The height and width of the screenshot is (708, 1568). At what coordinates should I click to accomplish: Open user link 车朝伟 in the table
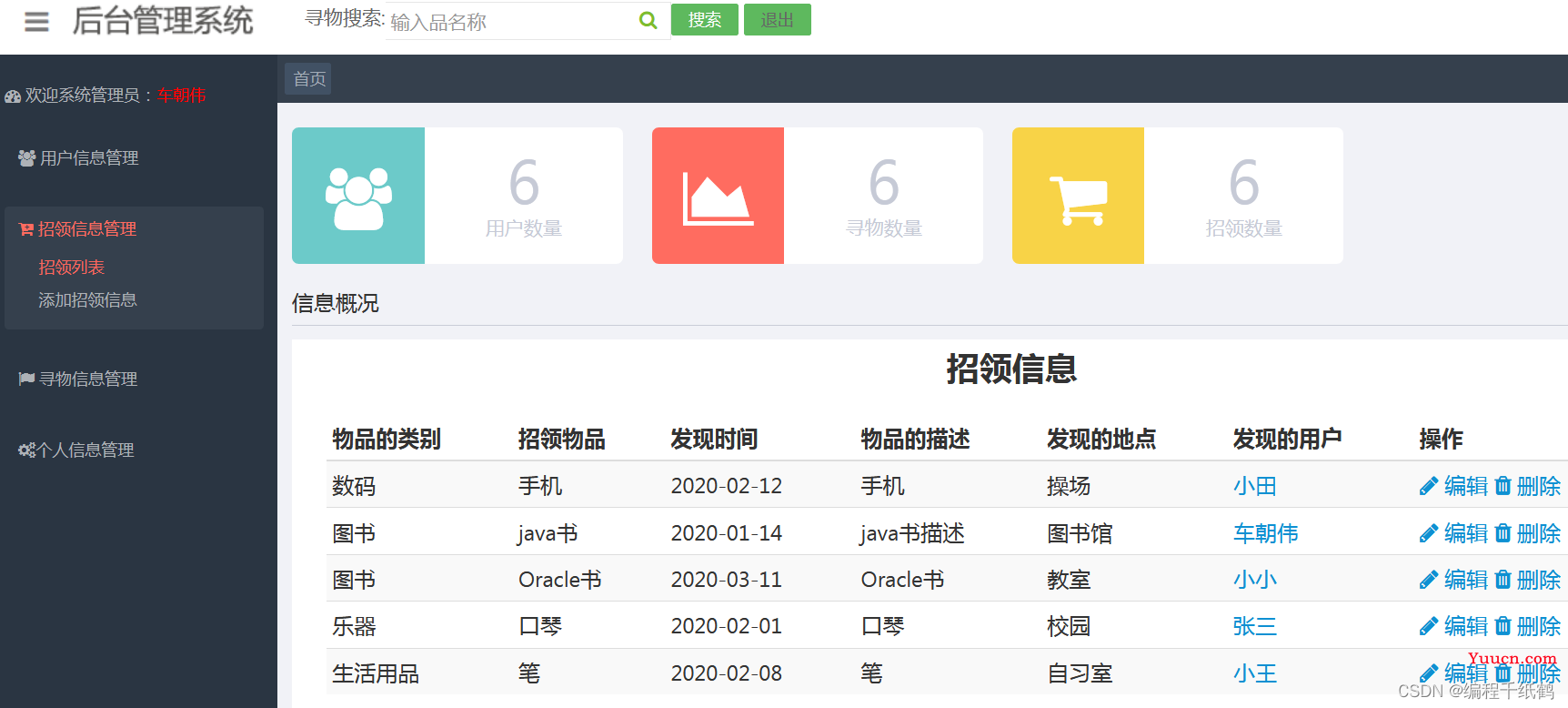(1266, 533)
